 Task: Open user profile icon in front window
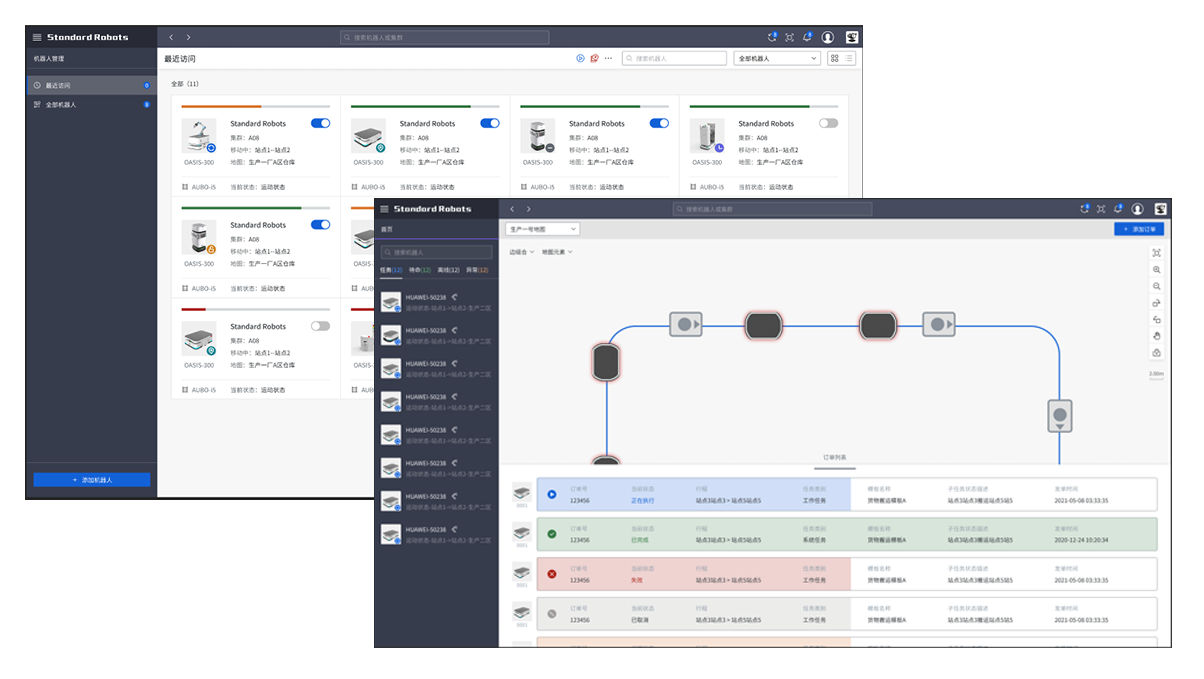pyautogui.click(x=1140, y=209)
